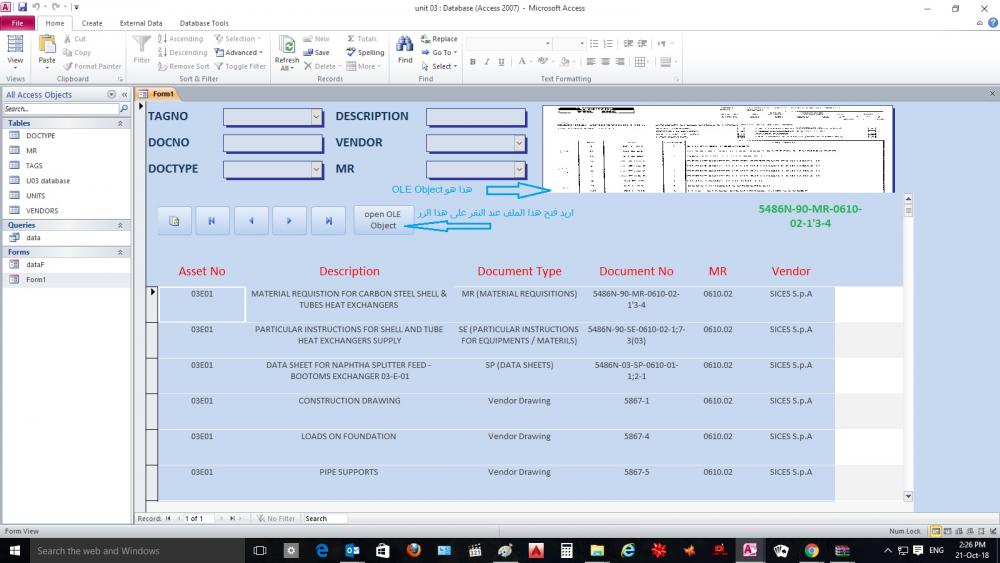Select the Home ribbon tab
Image resolution: width=1000 pixels, height=563 pixels.
coord(55,23)
